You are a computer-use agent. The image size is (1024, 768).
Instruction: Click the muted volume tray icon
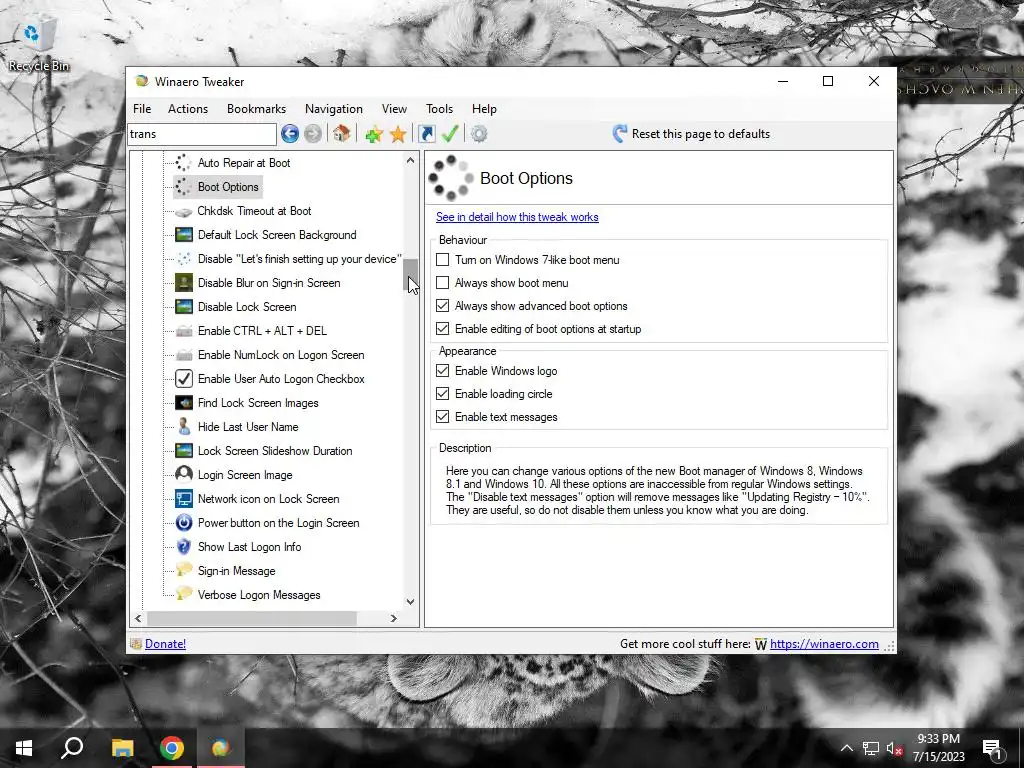(894, 748)
